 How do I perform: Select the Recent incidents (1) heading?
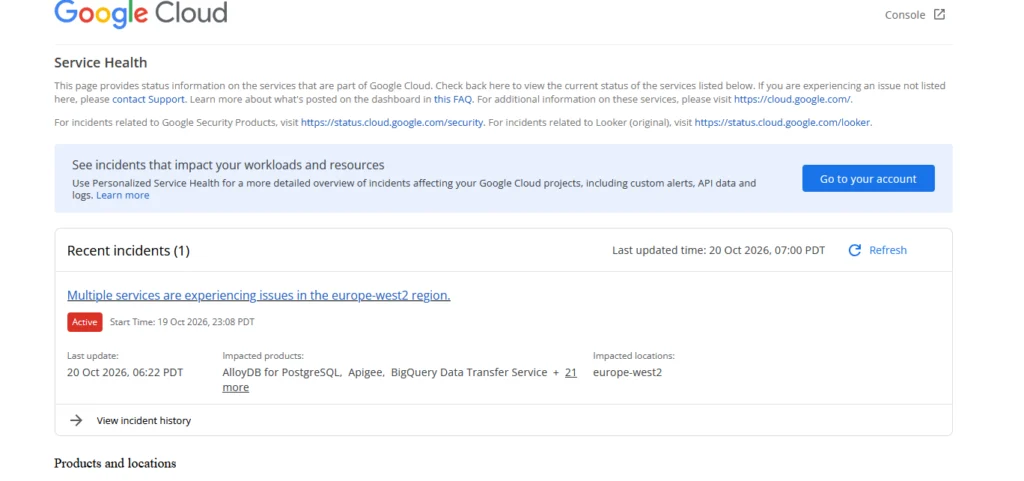coord(129,251)
